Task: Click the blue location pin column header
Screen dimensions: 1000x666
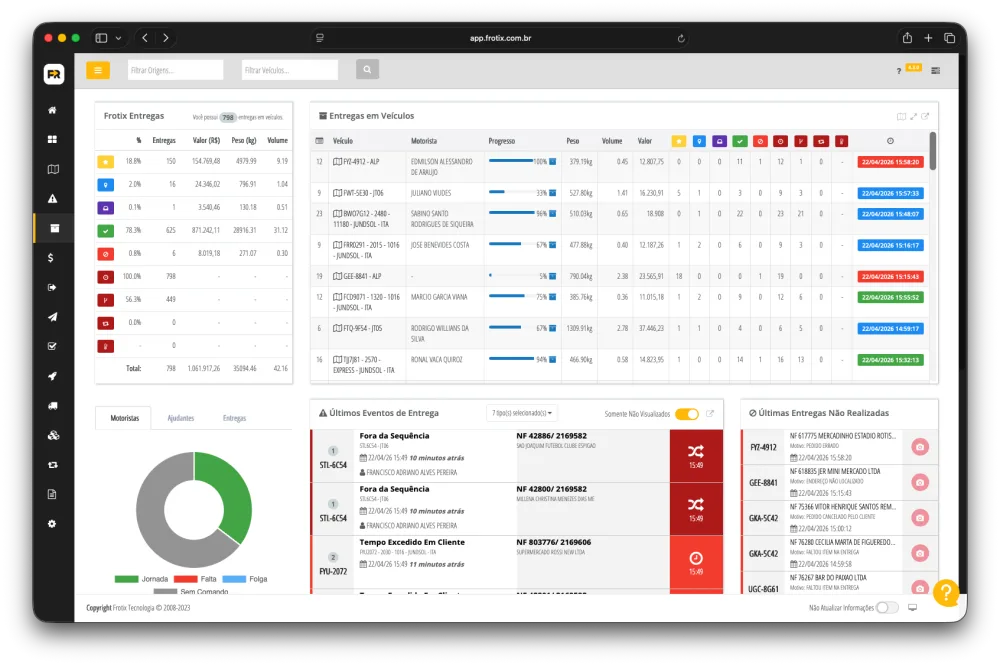Action: 699,141
